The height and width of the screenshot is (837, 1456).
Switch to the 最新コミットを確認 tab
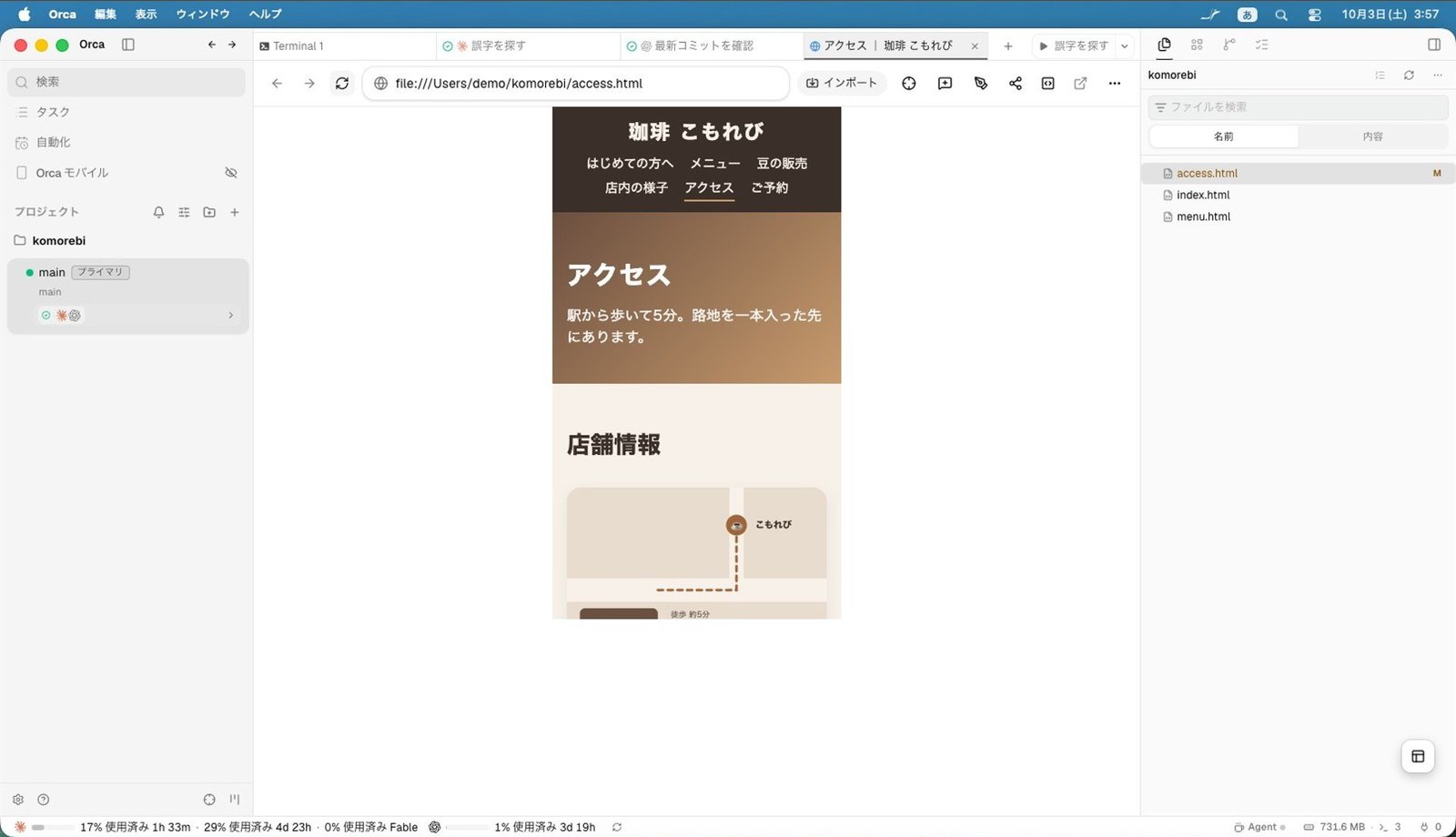click(x=710, y=45)
